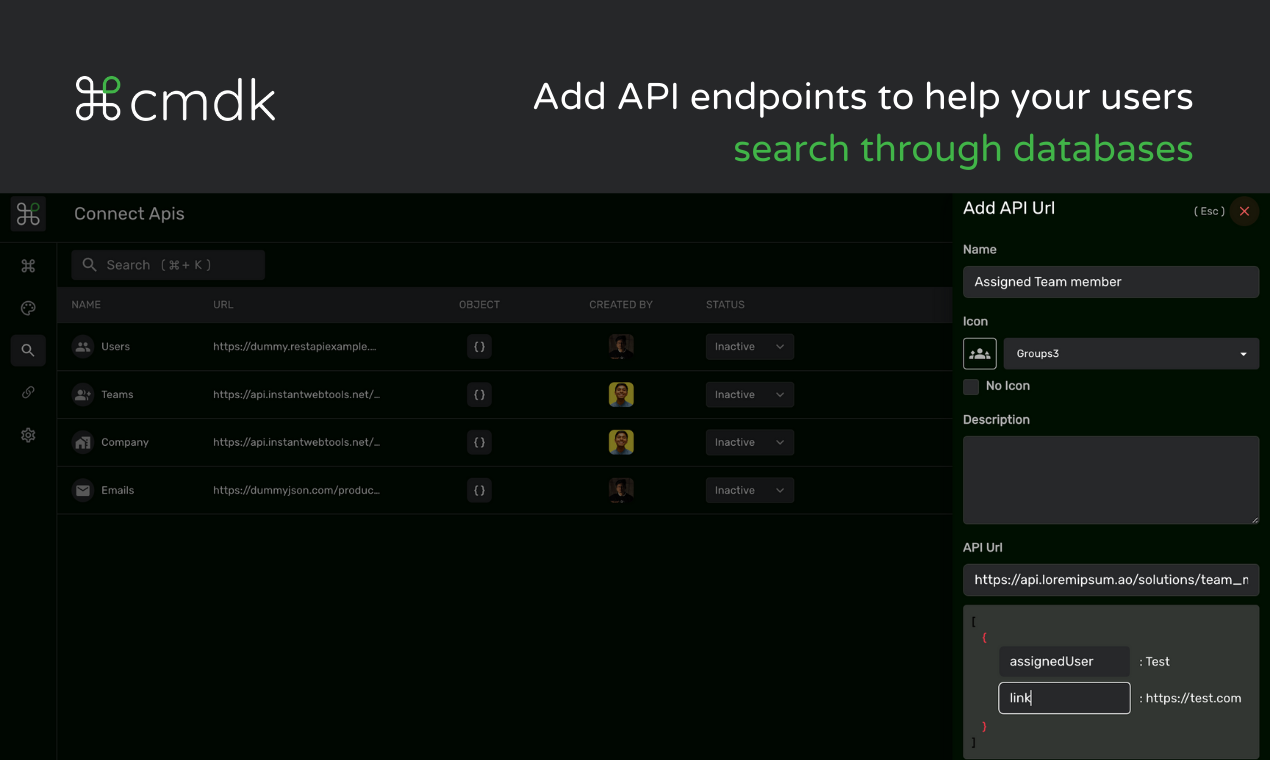Screen dimensions: 1270x760
Task: Open the Emails row status dropdown
Action: (750, 490)
